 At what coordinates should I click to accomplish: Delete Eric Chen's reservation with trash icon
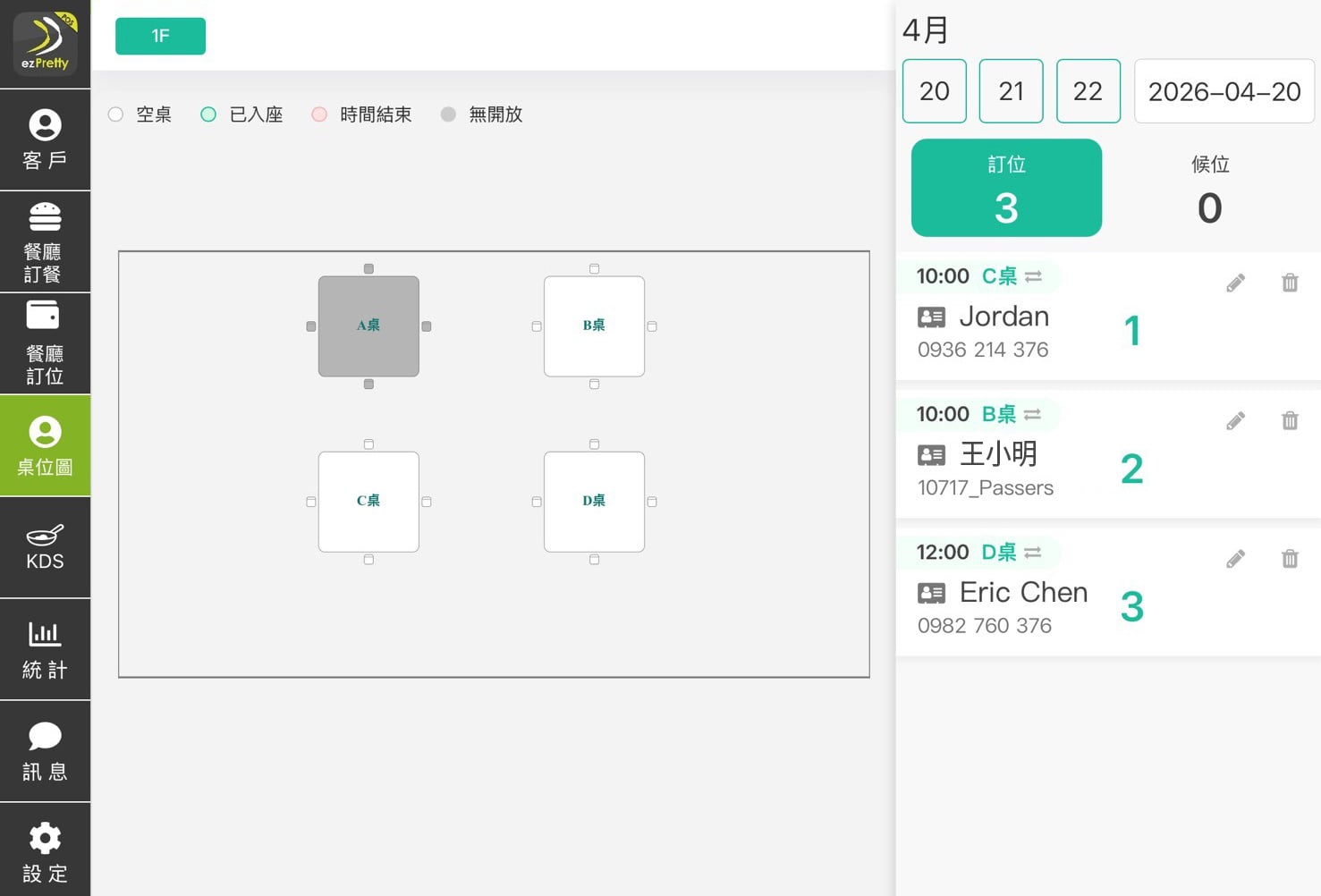pos(1289,559)
